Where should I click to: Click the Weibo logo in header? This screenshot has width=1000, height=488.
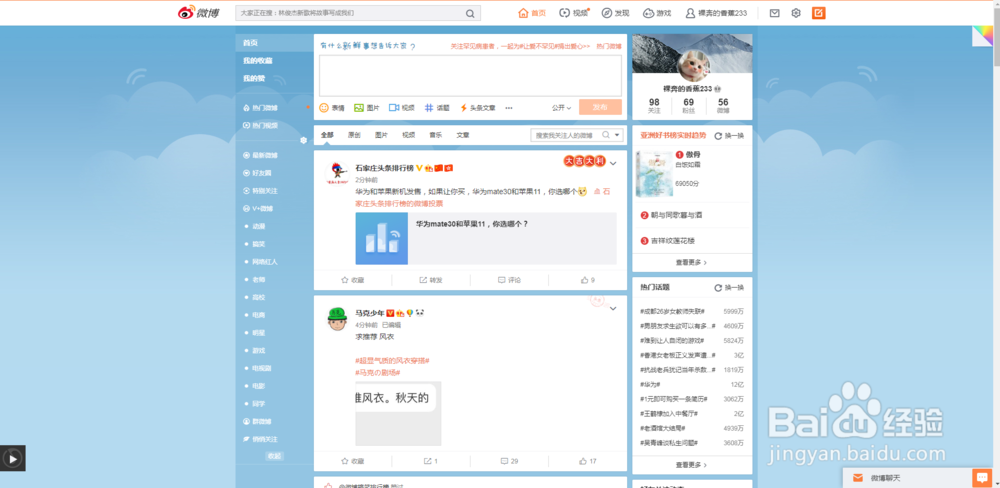point(198,13)
